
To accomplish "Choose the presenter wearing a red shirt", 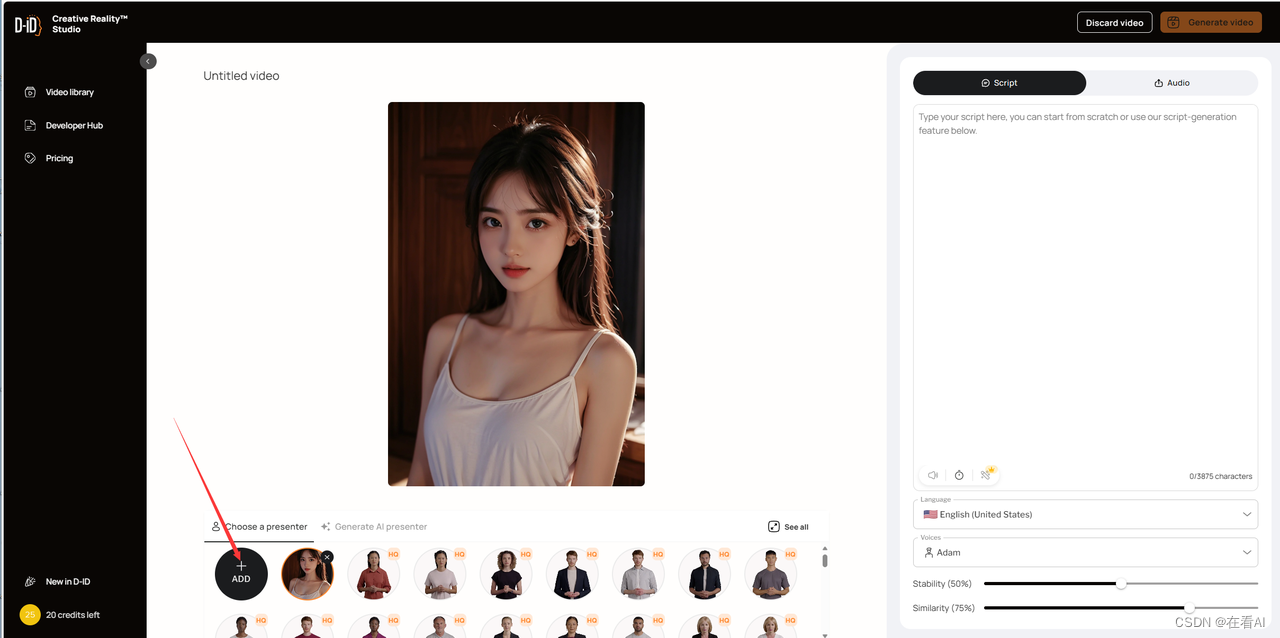I will point(373,574).
